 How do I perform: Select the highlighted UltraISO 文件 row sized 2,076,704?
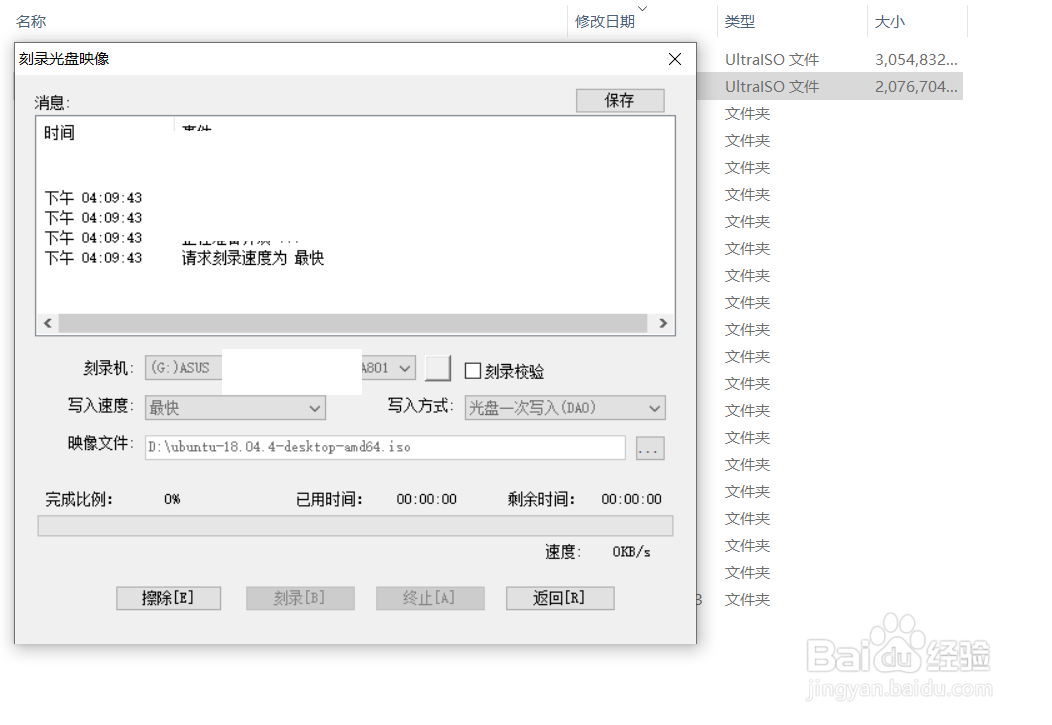pos(829,87)
